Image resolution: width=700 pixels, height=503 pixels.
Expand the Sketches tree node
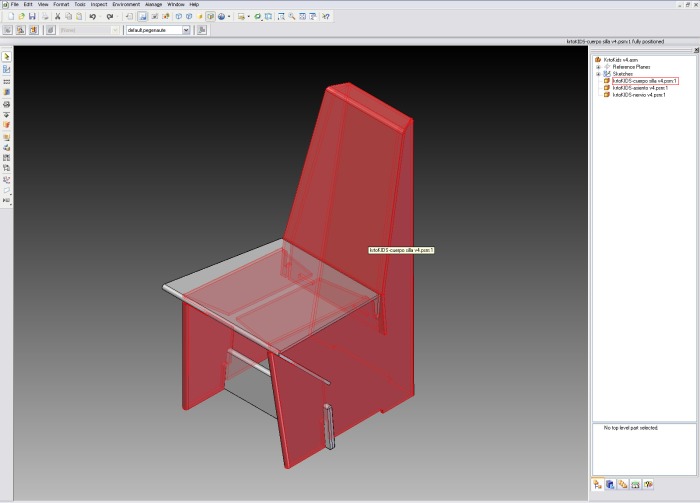(597, 74)
